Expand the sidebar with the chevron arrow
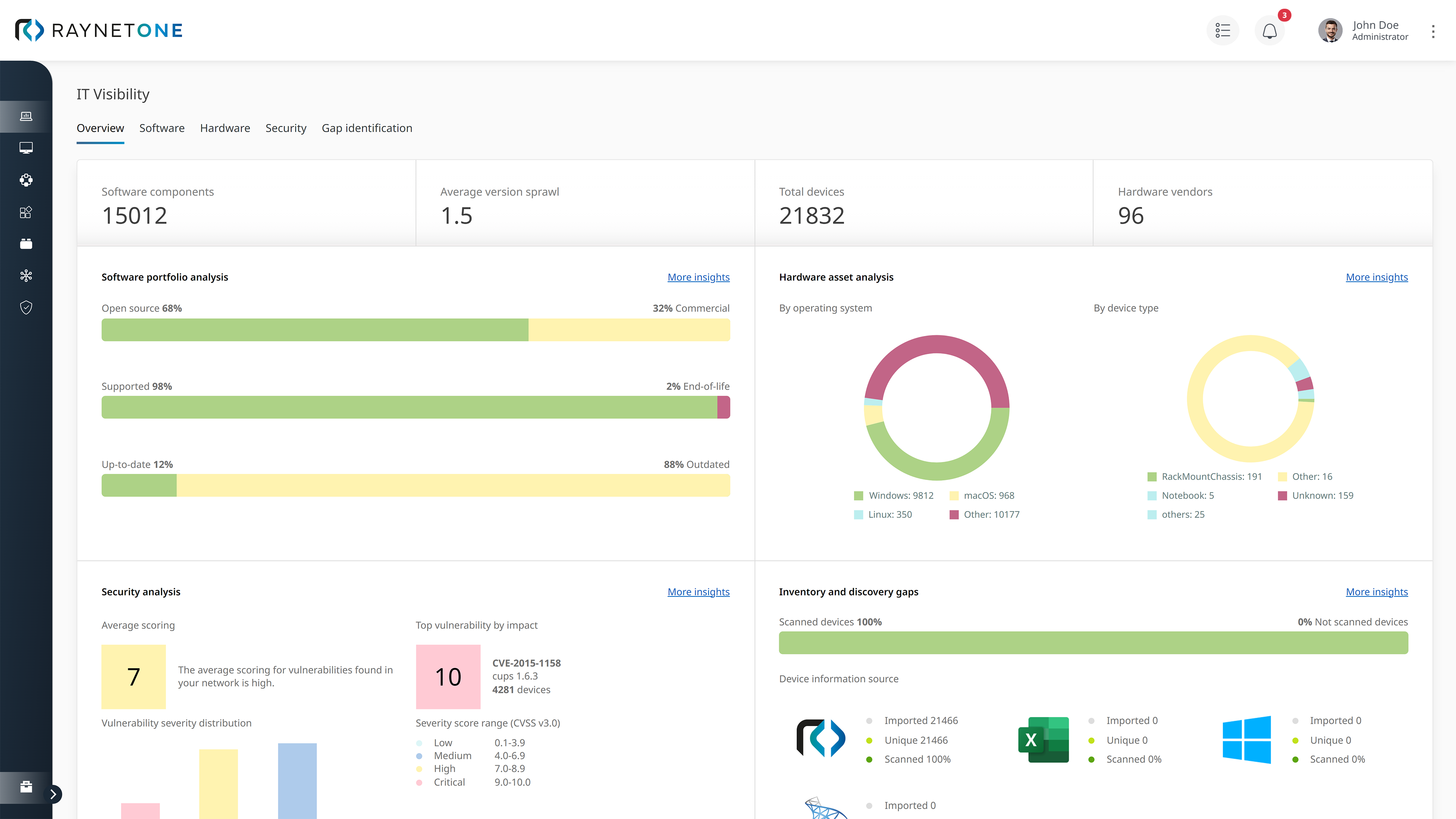Viewport: 1456px width, 819px height. point(53,794)
